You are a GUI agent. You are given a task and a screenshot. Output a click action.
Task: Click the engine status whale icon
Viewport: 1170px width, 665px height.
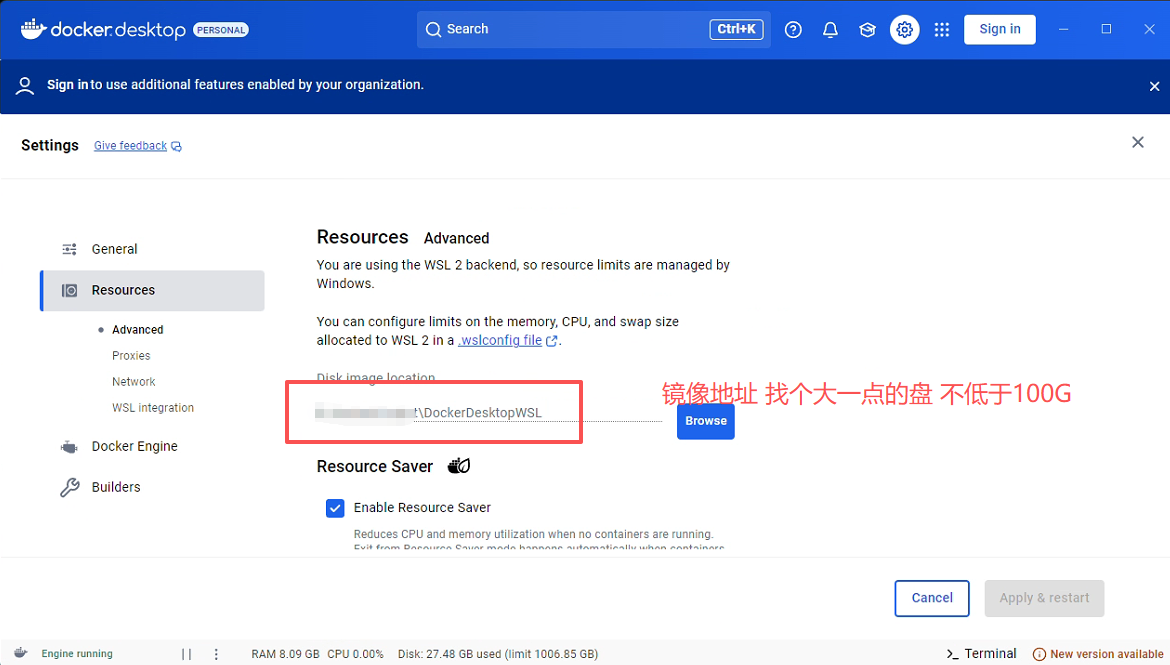coord(21,653)
